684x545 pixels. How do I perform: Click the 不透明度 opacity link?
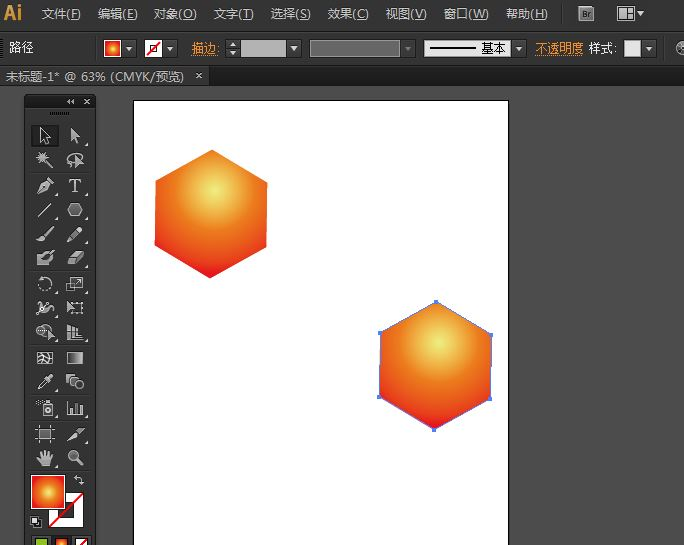tap(559, 48)
